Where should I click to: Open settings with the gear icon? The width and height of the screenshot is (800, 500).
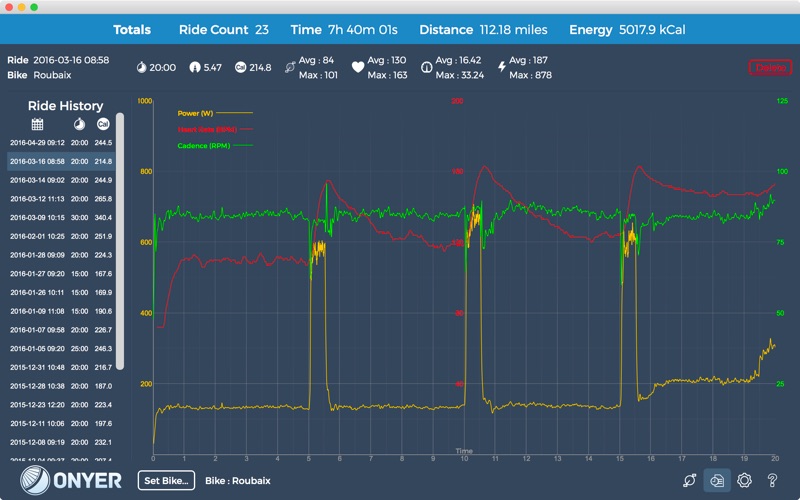coord(744,481)
